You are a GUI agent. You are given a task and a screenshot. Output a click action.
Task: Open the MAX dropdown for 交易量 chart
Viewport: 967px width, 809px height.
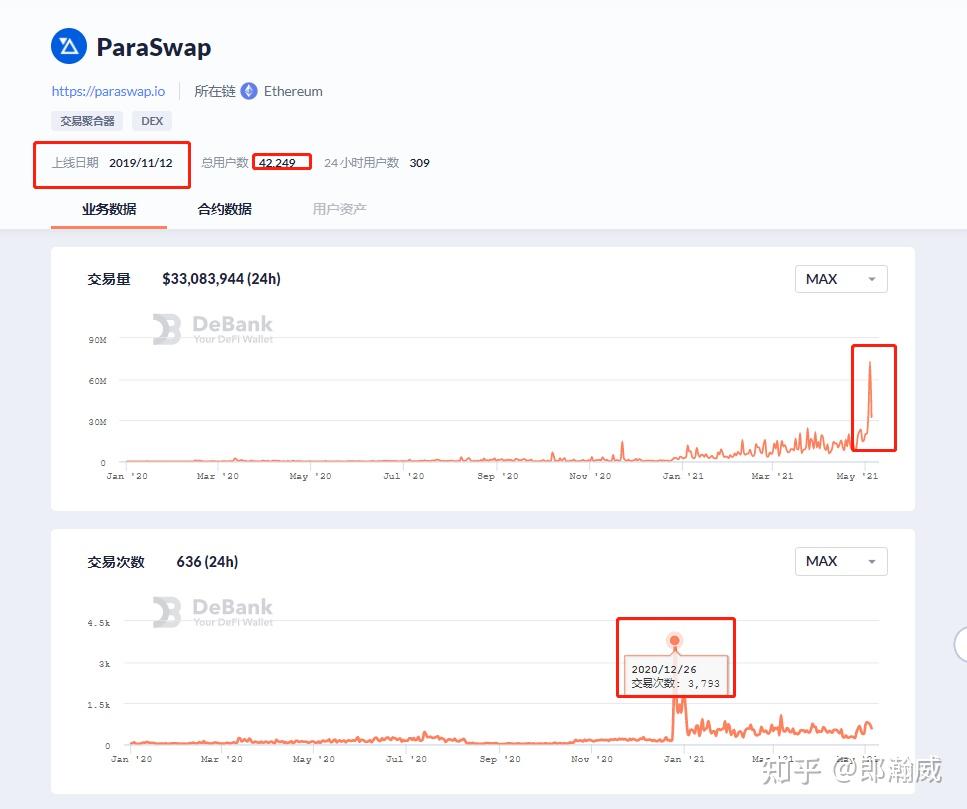tap(841, 279)
